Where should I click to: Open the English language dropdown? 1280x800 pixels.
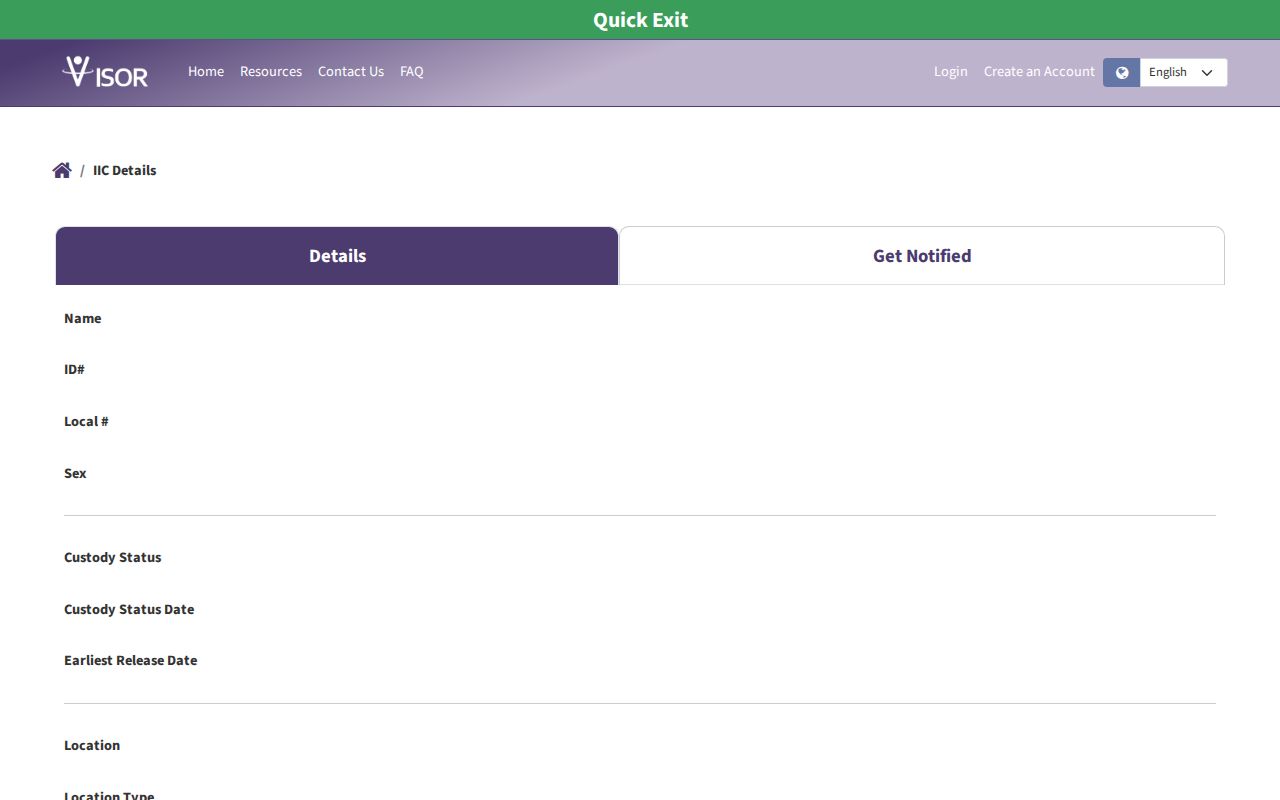[1183, 72]
